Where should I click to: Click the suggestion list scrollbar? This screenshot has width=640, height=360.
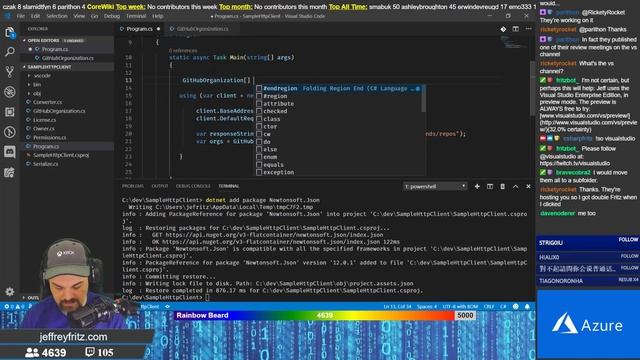click(x=423, y=99)
